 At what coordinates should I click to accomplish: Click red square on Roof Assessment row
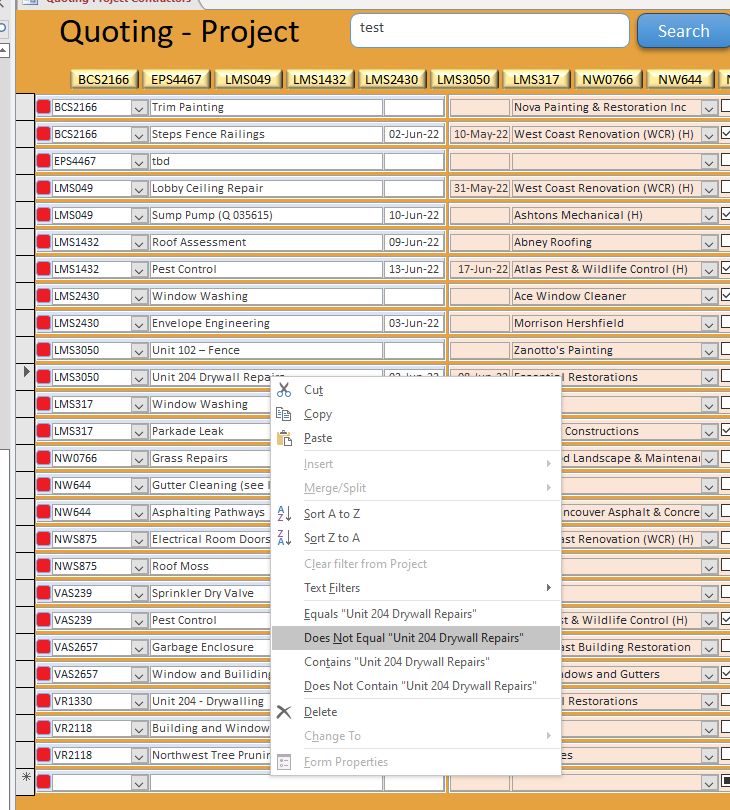click(x=43, y=242)
